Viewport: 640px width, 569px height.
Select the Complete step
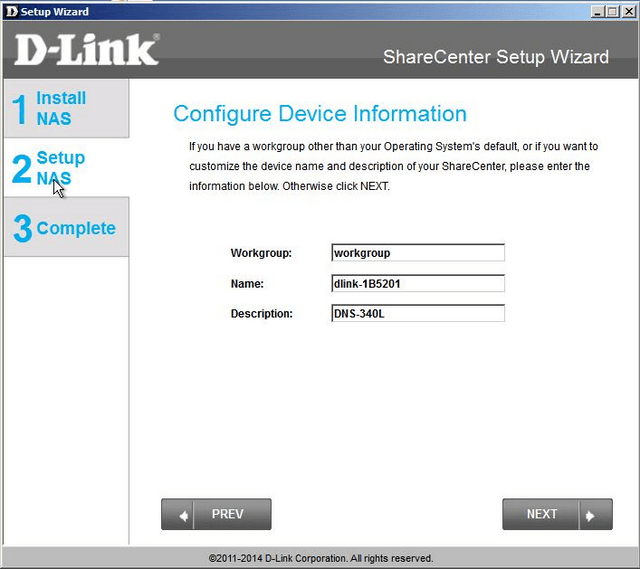click(67, 227)
